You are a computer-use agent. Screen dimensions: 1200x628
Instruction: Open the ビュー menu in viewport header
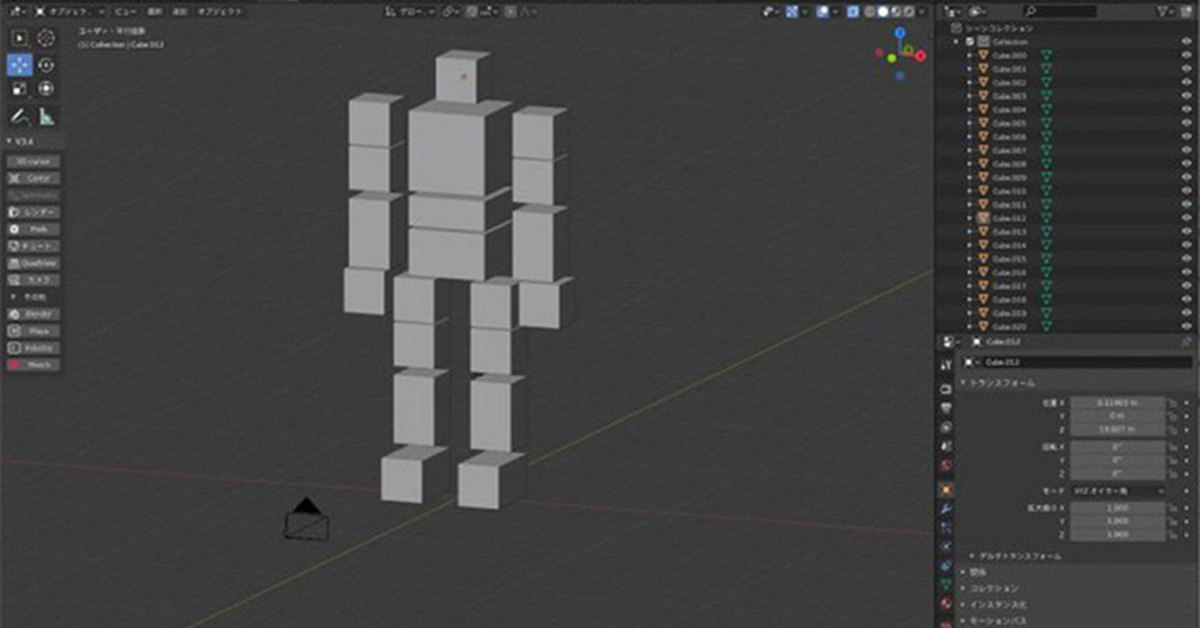(x=125, y=11)
